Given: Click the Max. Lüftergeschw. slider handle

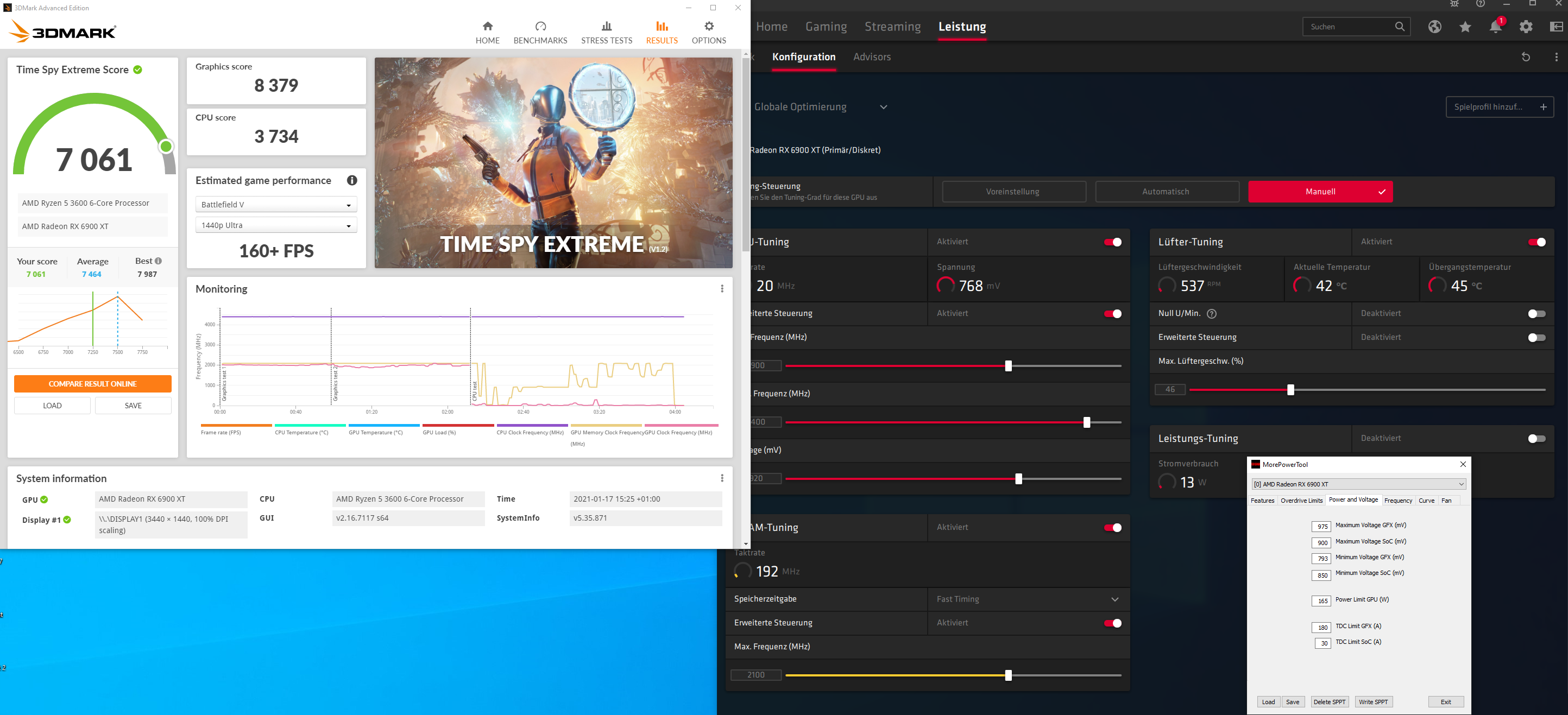Looking at the screenshot, I should [1290, 390].
